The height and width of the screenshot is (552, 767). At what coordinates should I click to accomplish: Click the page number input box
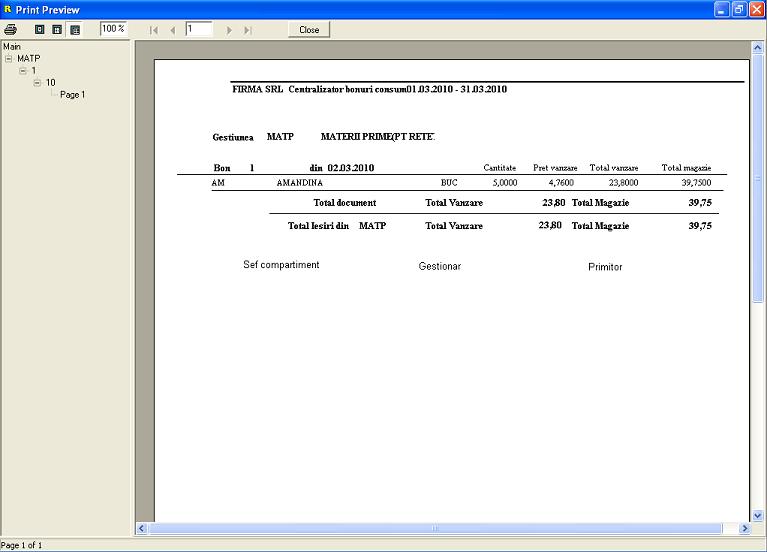click(198, 29)
